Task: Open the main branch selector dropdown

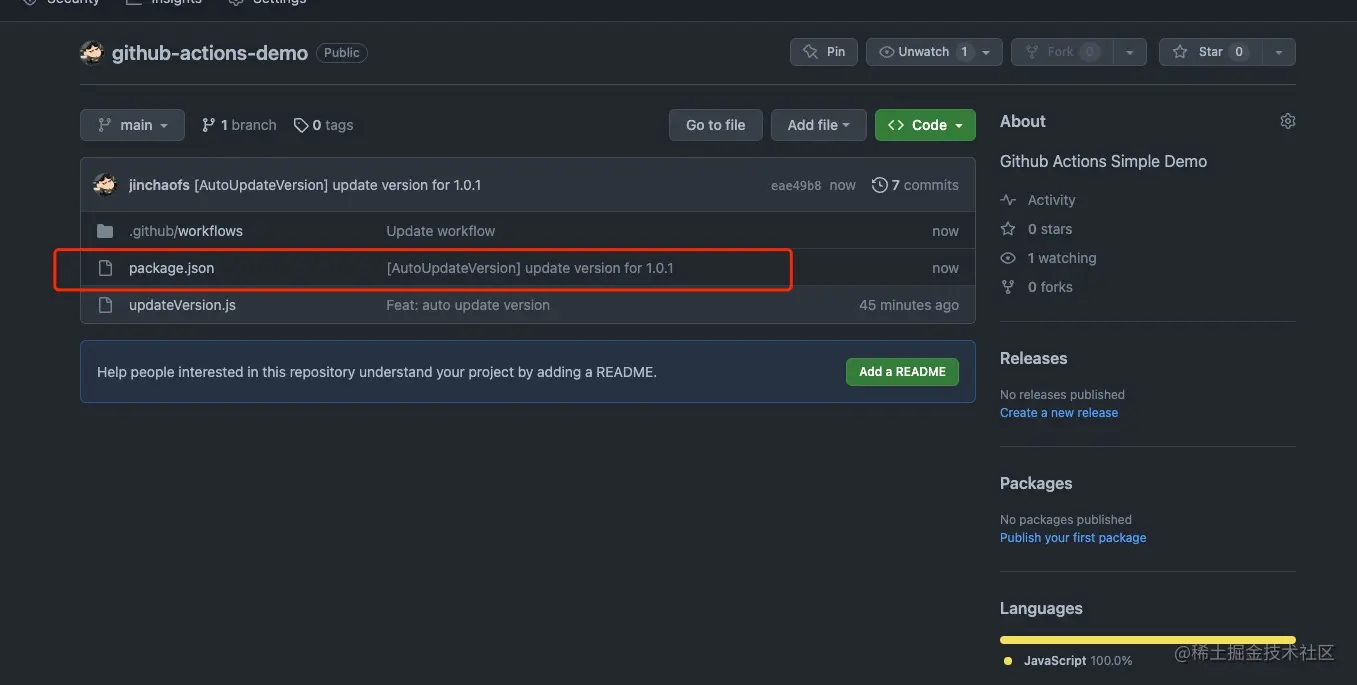Action: pos(132,125)
